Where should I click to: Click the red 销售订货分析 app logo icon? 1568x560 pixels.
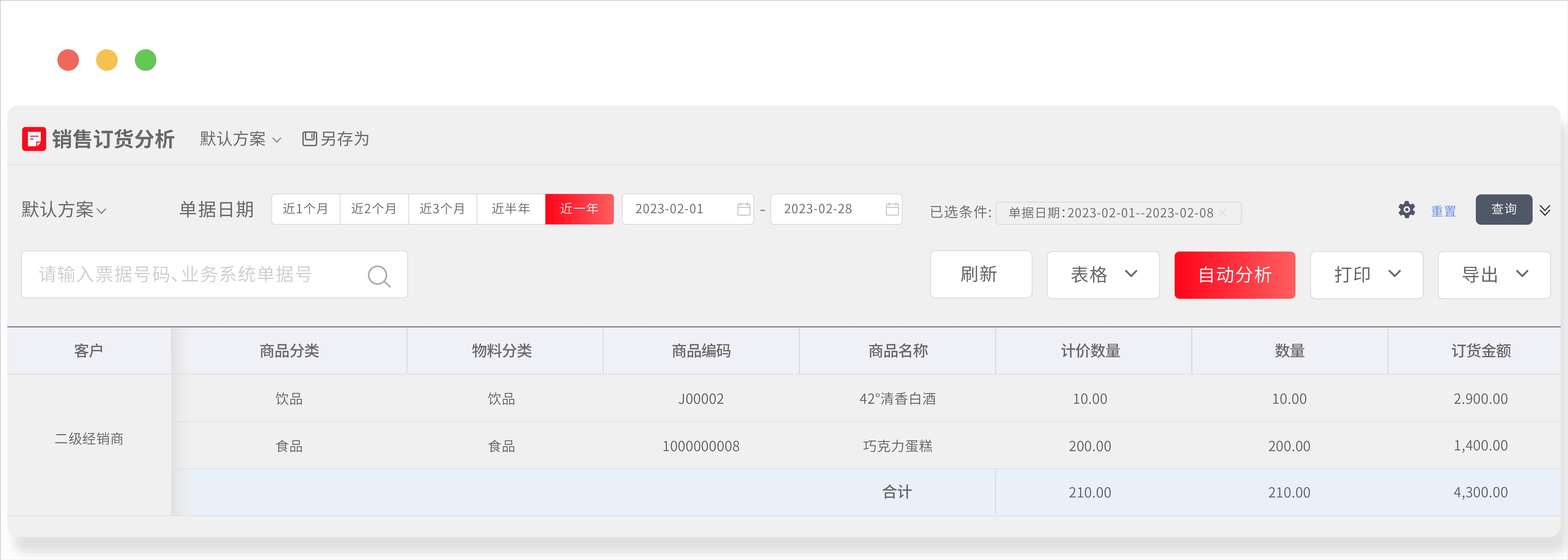[34, 139]
